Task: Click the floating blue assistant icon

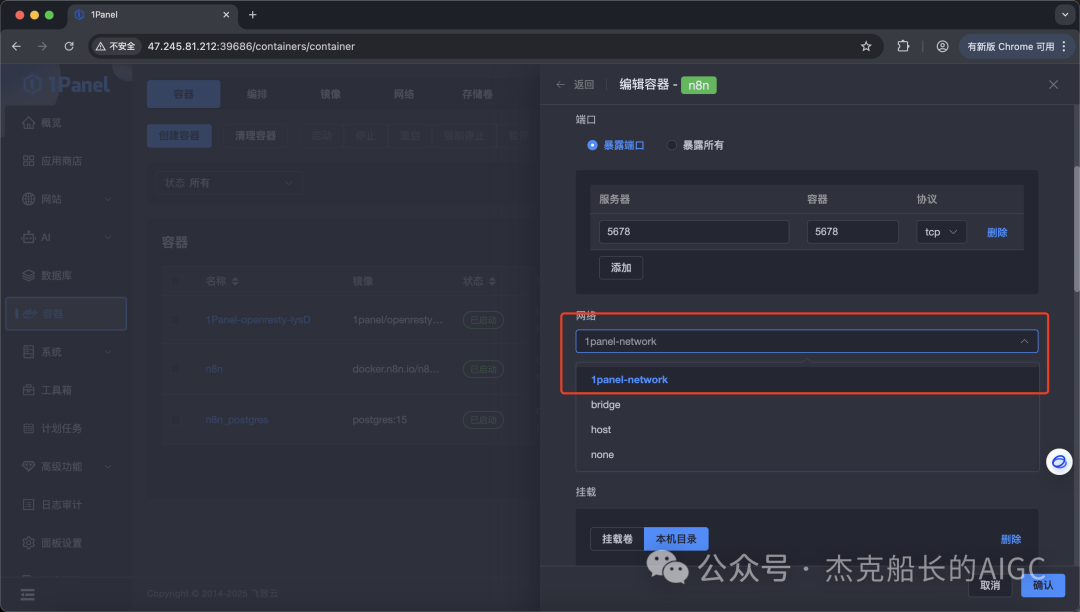Action: coord(1059,462)
